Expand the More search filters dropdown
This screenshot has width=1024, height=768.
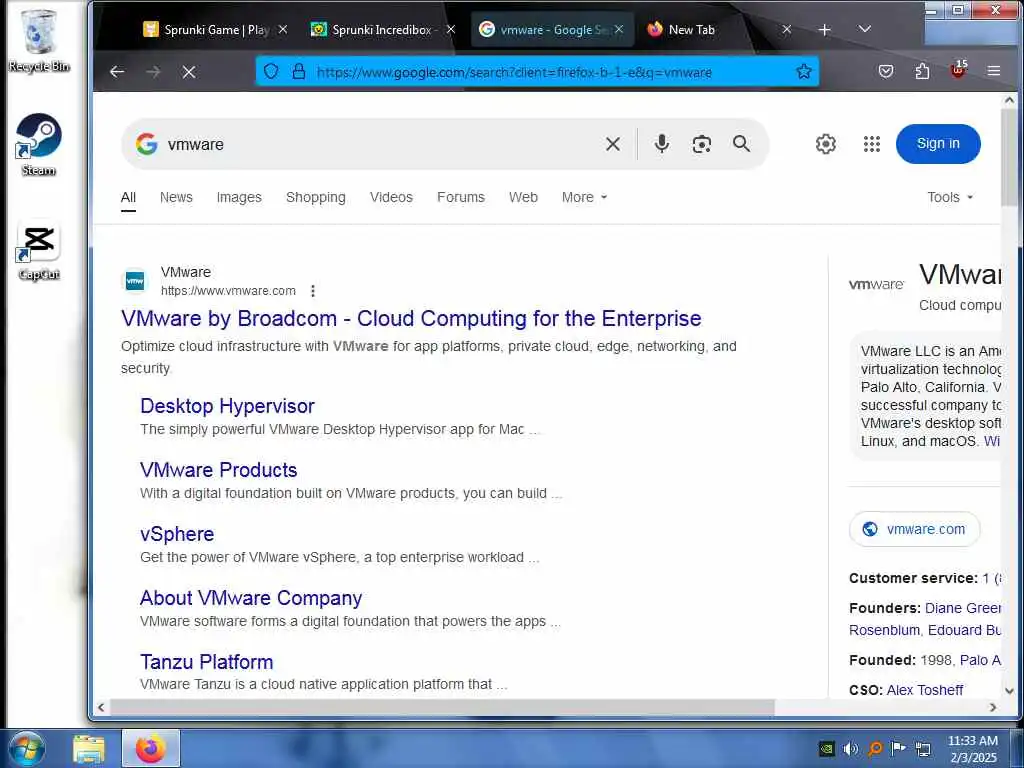584,197
